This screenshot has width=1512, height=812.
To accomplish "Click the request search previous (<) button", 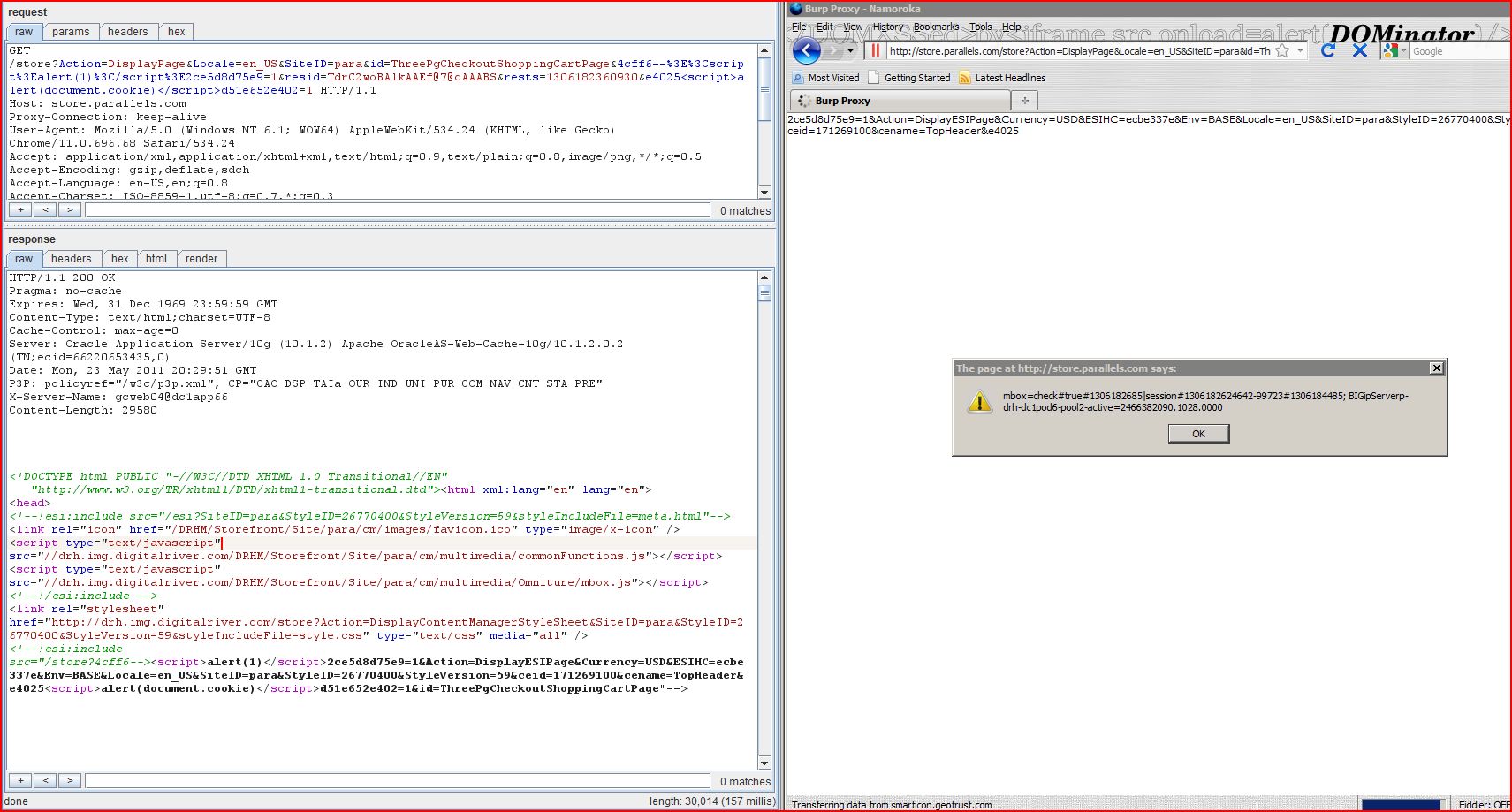I will point(45,210).
